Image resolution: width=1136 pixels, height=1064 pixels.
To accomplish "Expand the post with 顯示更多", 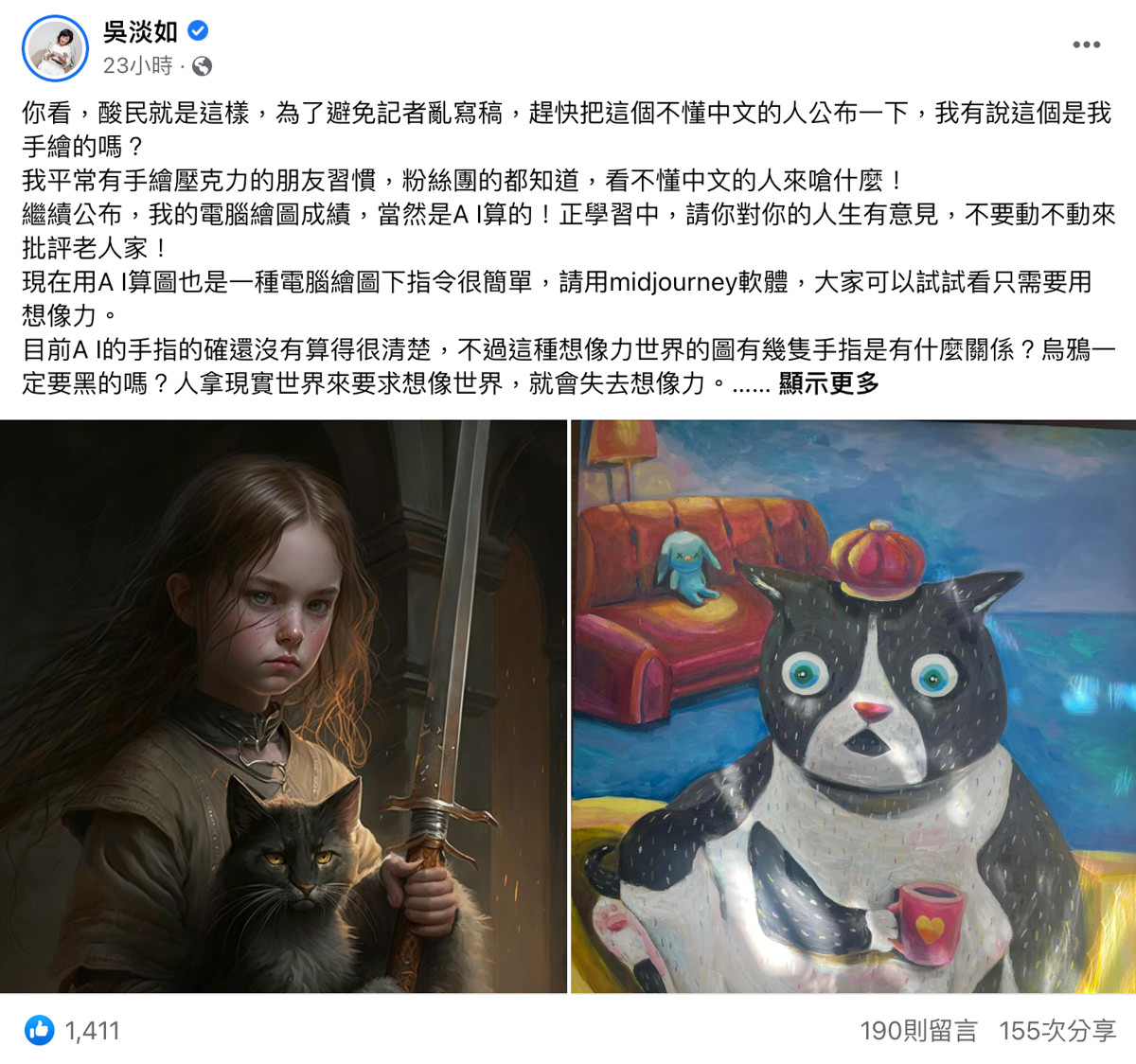I will [829, 383].
